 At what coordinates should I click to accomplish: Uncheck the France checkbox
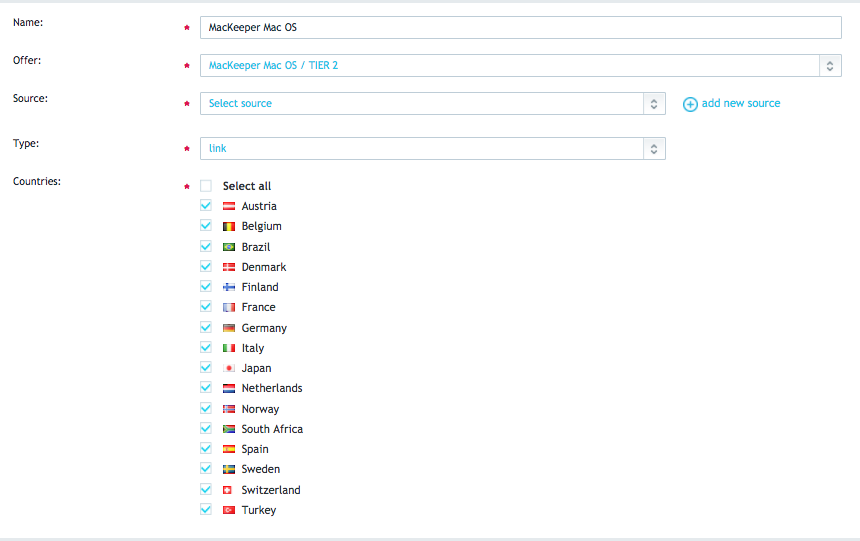(x=206, y=307)
